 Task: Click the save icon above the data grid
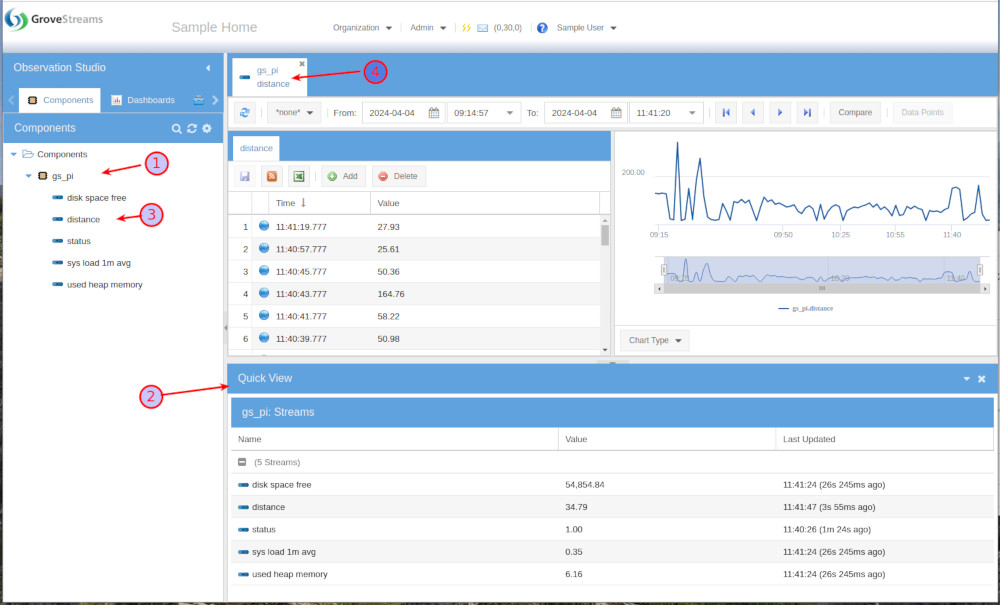pyautogui.click(x=244, y=176)
